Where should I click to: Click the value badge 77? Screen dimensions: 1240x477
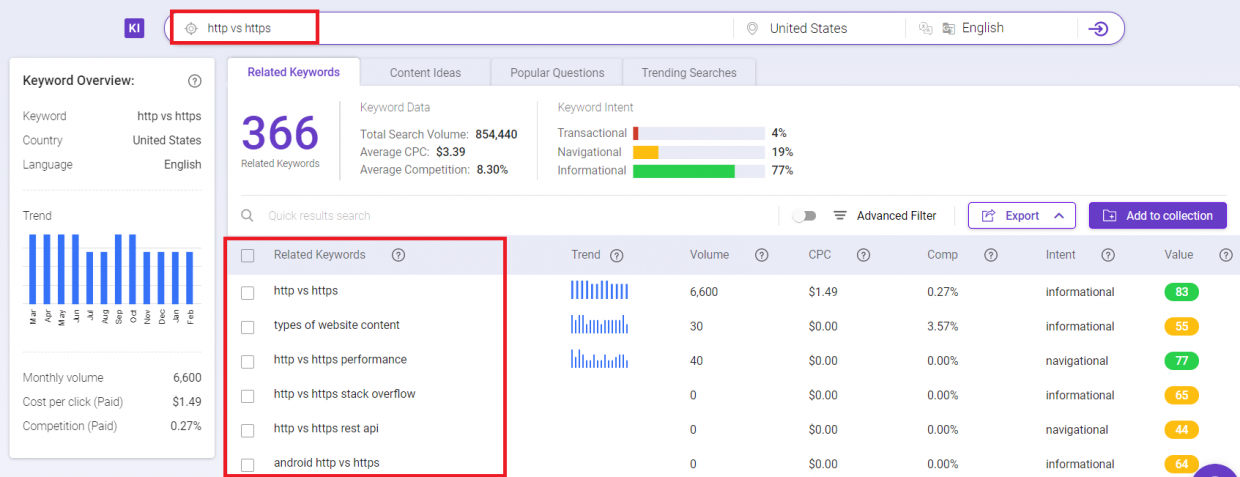point(1181,361)
